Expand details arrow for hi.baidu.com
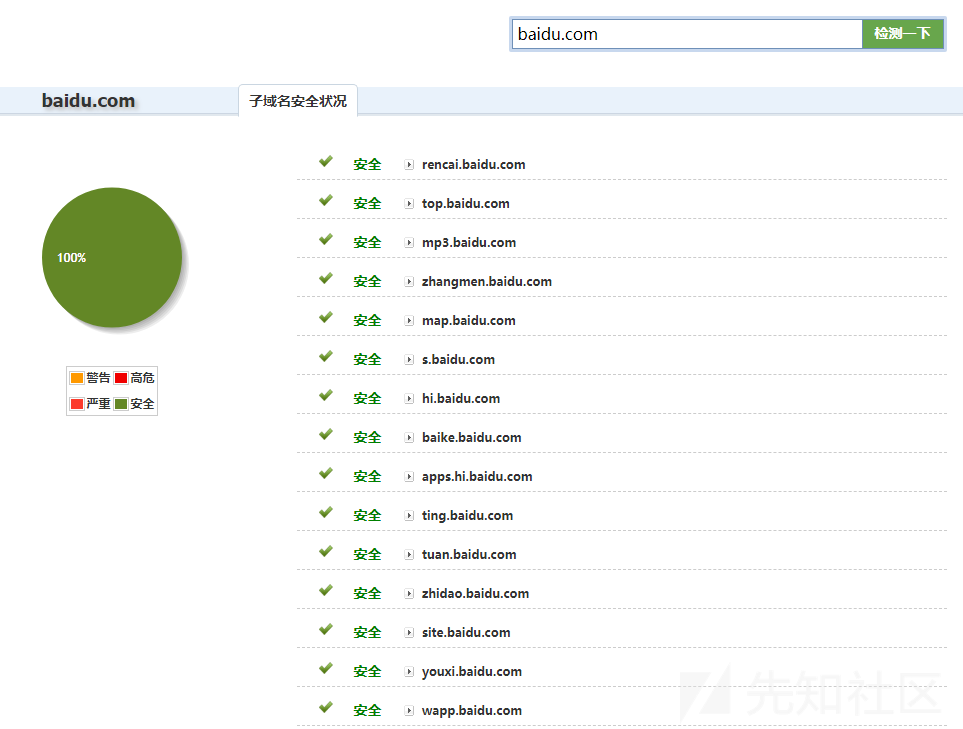Viewport: 963px width, 729px height. pos(409,399)
